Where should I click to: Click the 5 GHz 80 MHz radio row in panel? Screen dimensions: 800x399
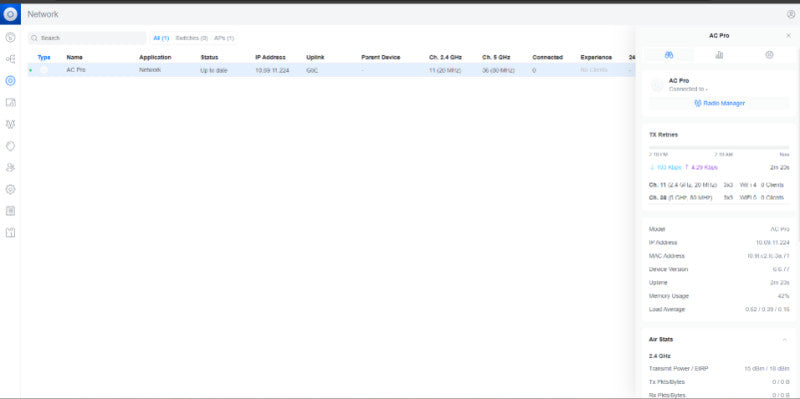coord(716,197)
